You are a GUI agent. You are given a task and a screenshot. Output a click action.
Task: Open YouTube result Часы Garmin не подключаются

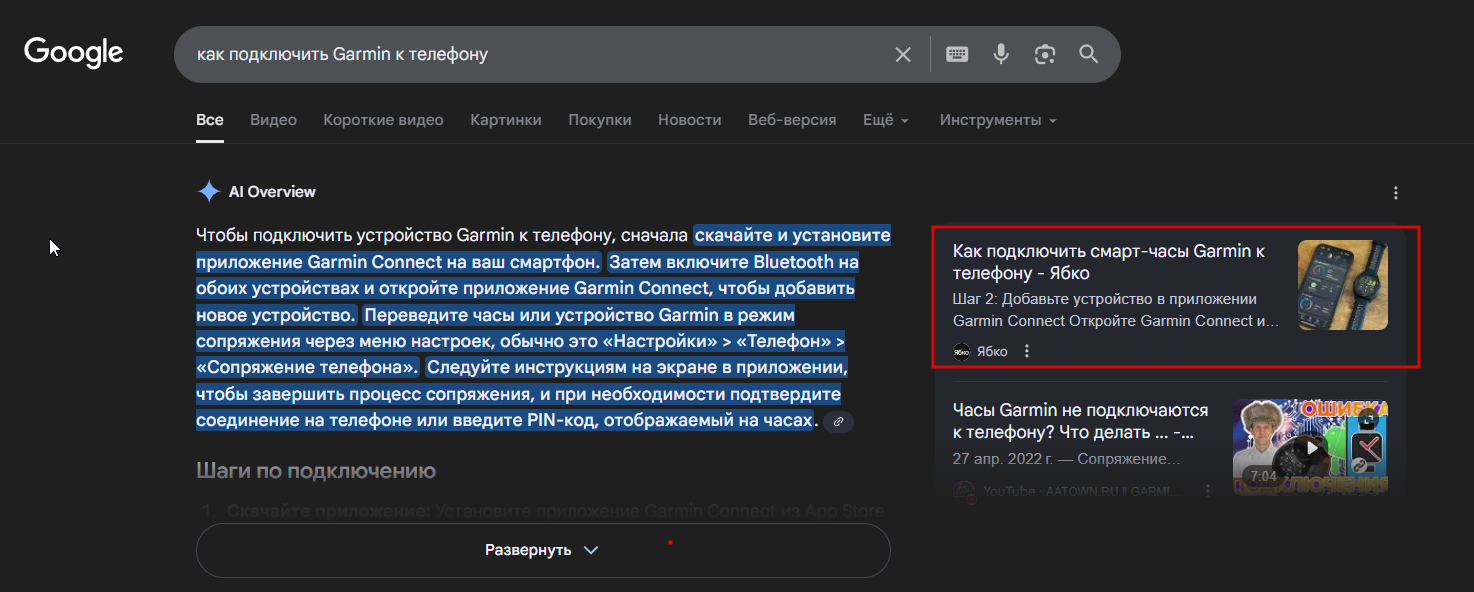(x=1080, y=422)
